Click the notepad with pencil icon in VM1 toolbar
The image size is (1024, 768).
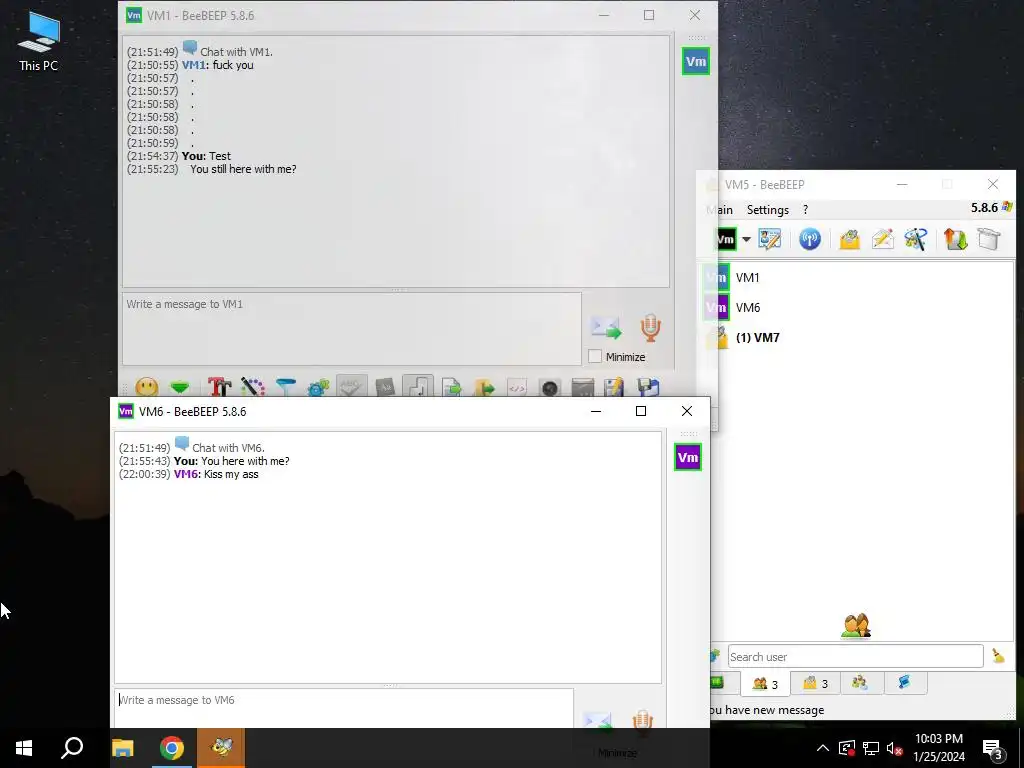click(615, 387)
